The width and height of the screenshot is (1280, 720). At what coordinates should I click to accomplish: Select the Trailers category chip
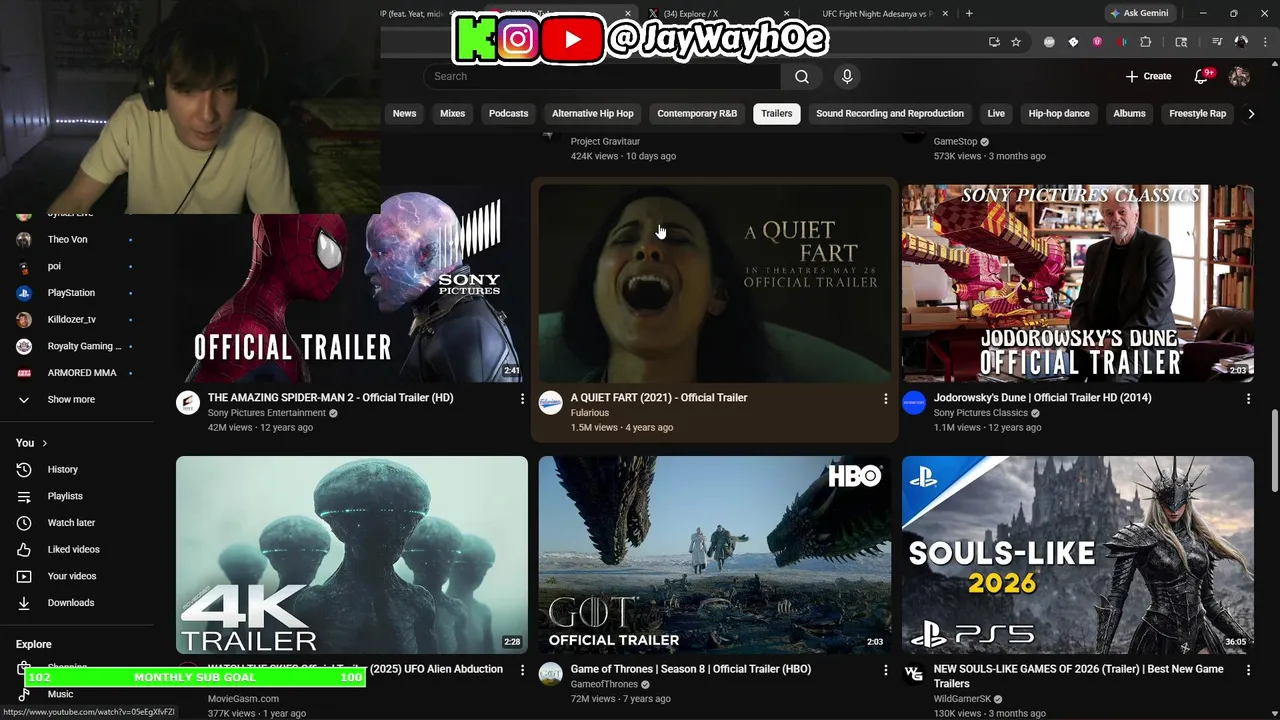click(776, 114)
